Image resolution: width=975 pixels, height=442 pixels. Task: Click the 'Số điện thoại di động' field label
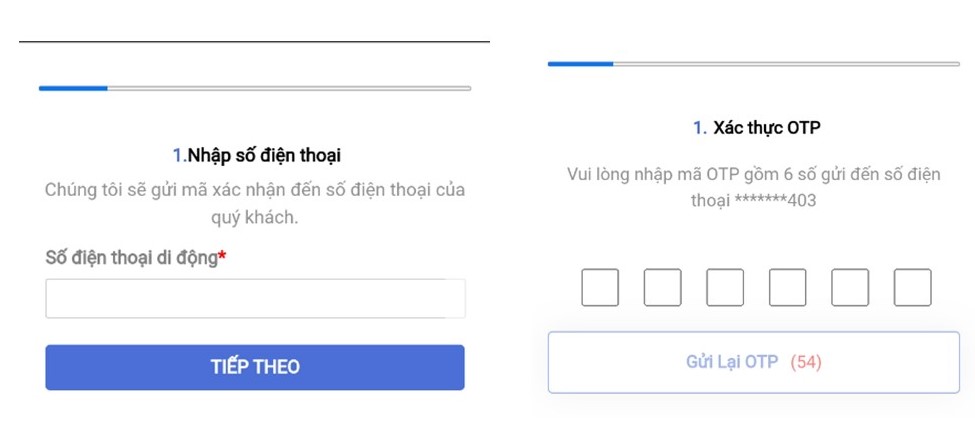[131, 257]
